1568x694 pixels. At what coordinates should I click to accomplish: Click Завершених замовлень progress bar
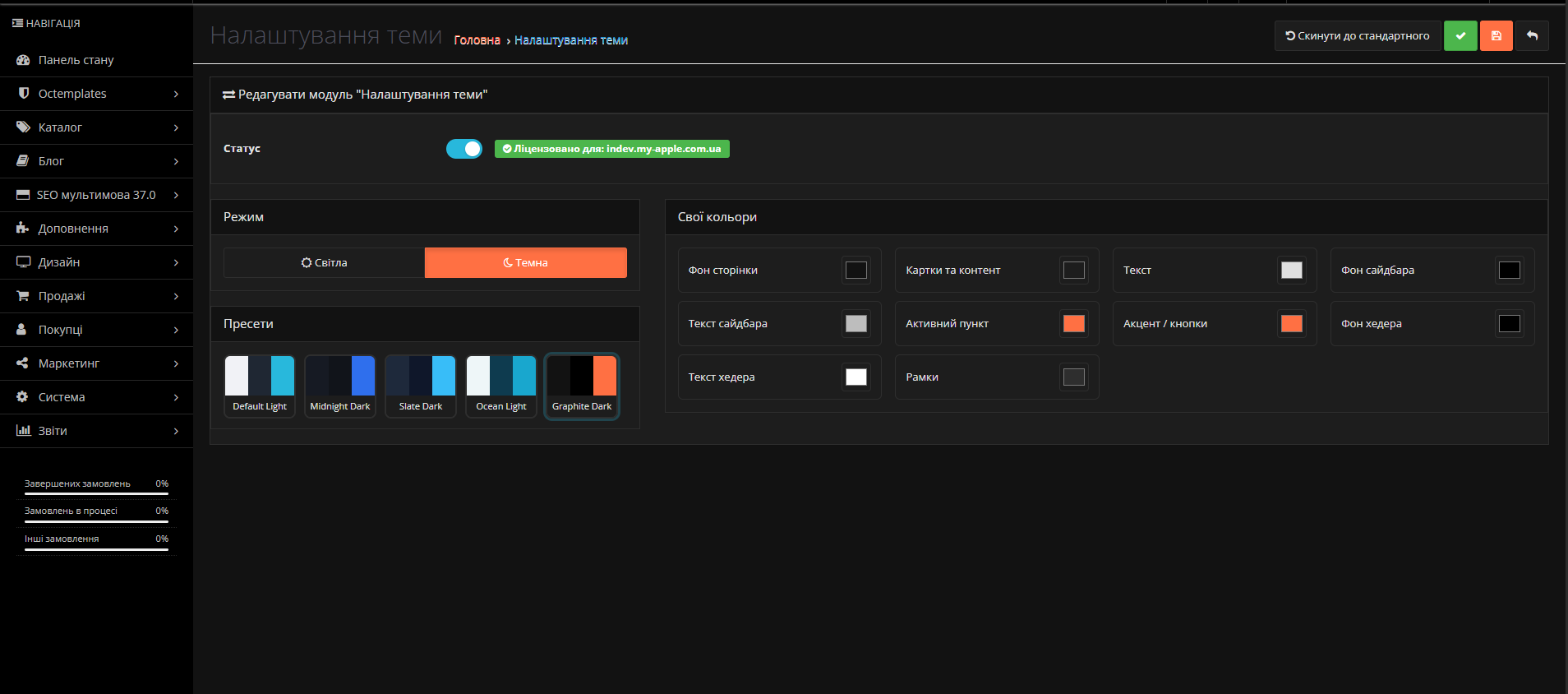coord(96,494)
